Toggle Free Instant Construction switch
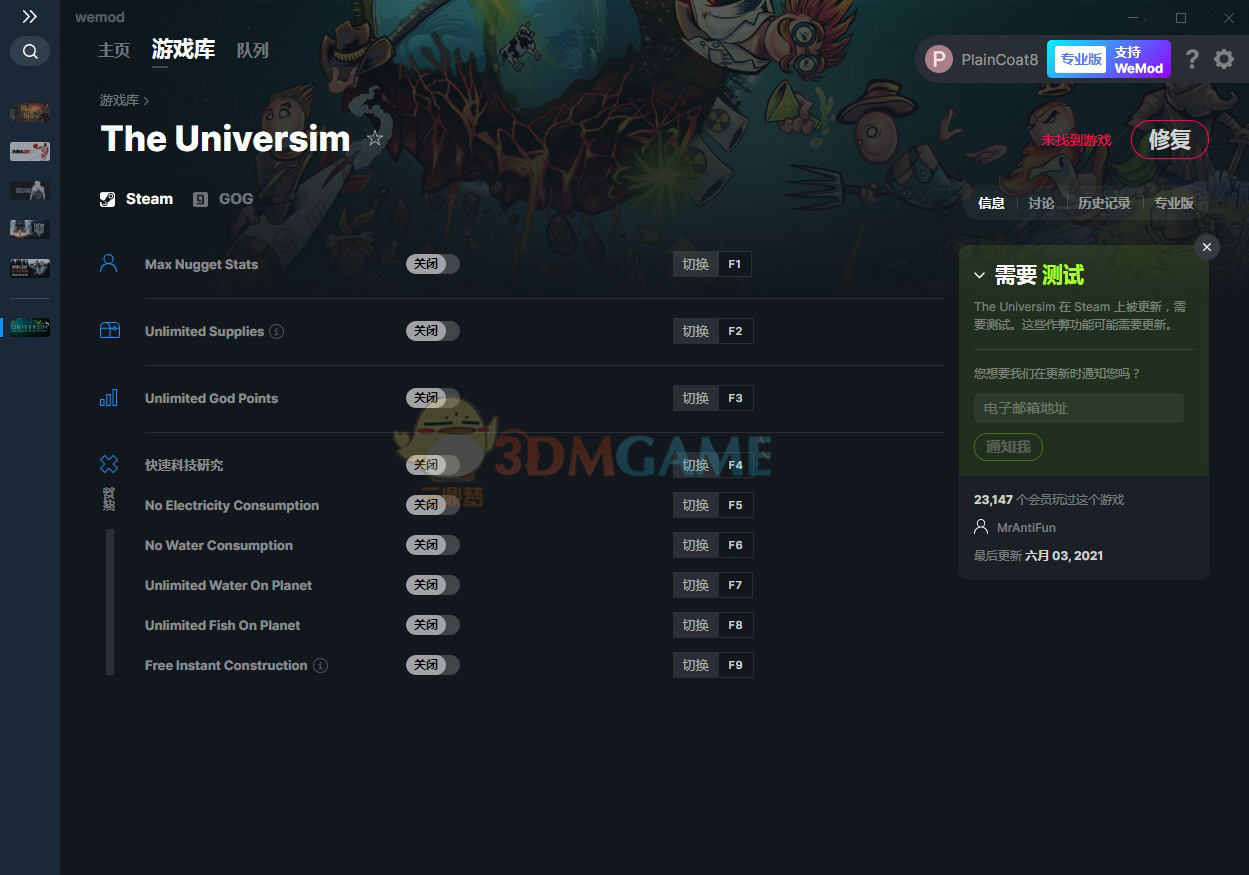This screenshot has height=875, width=1249. pos(433,665)
